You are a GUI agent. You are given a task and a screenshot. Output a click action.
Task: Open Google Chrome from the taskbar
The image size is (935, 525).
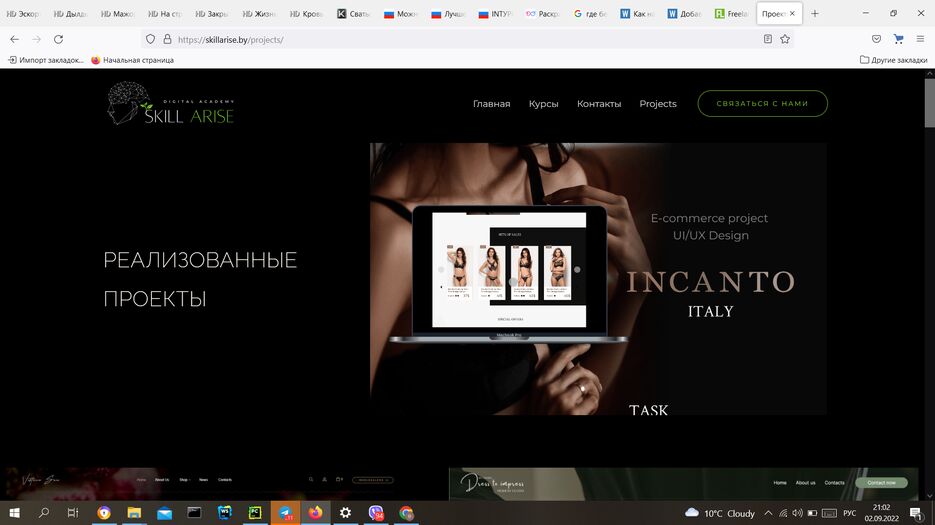406,513
